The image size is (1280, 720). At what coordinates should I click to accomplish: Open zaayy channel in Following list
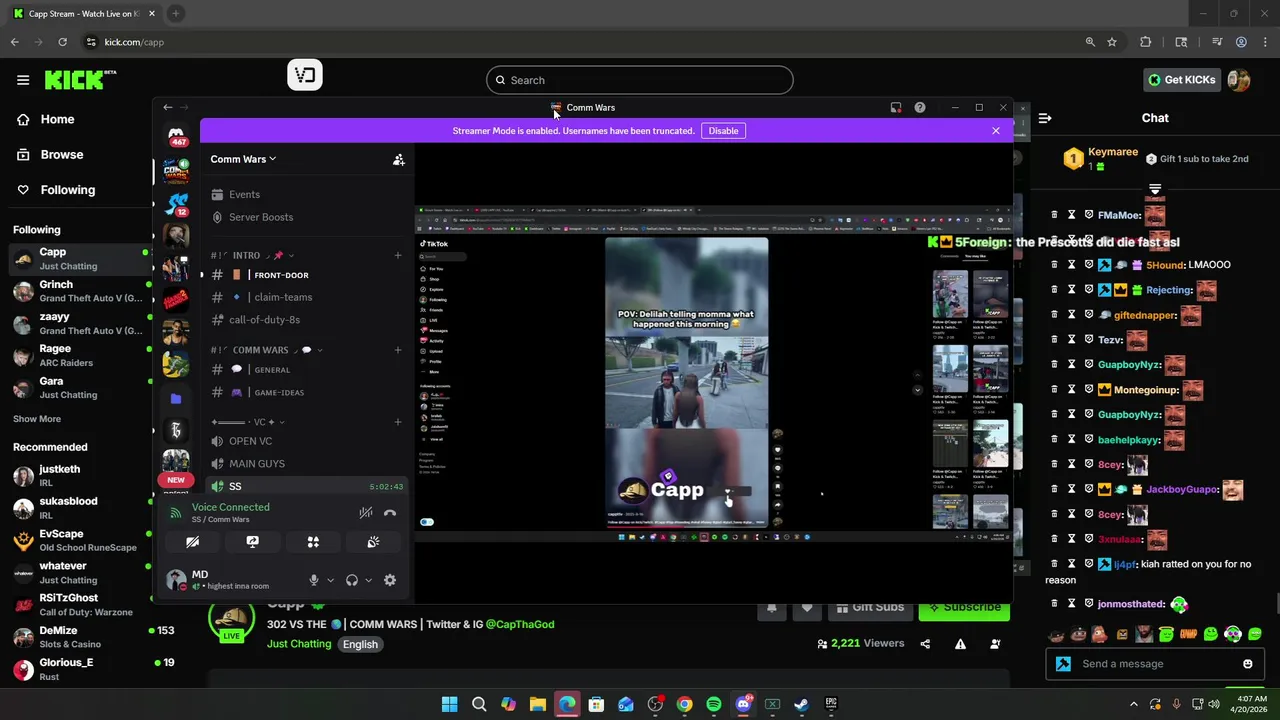78,323
